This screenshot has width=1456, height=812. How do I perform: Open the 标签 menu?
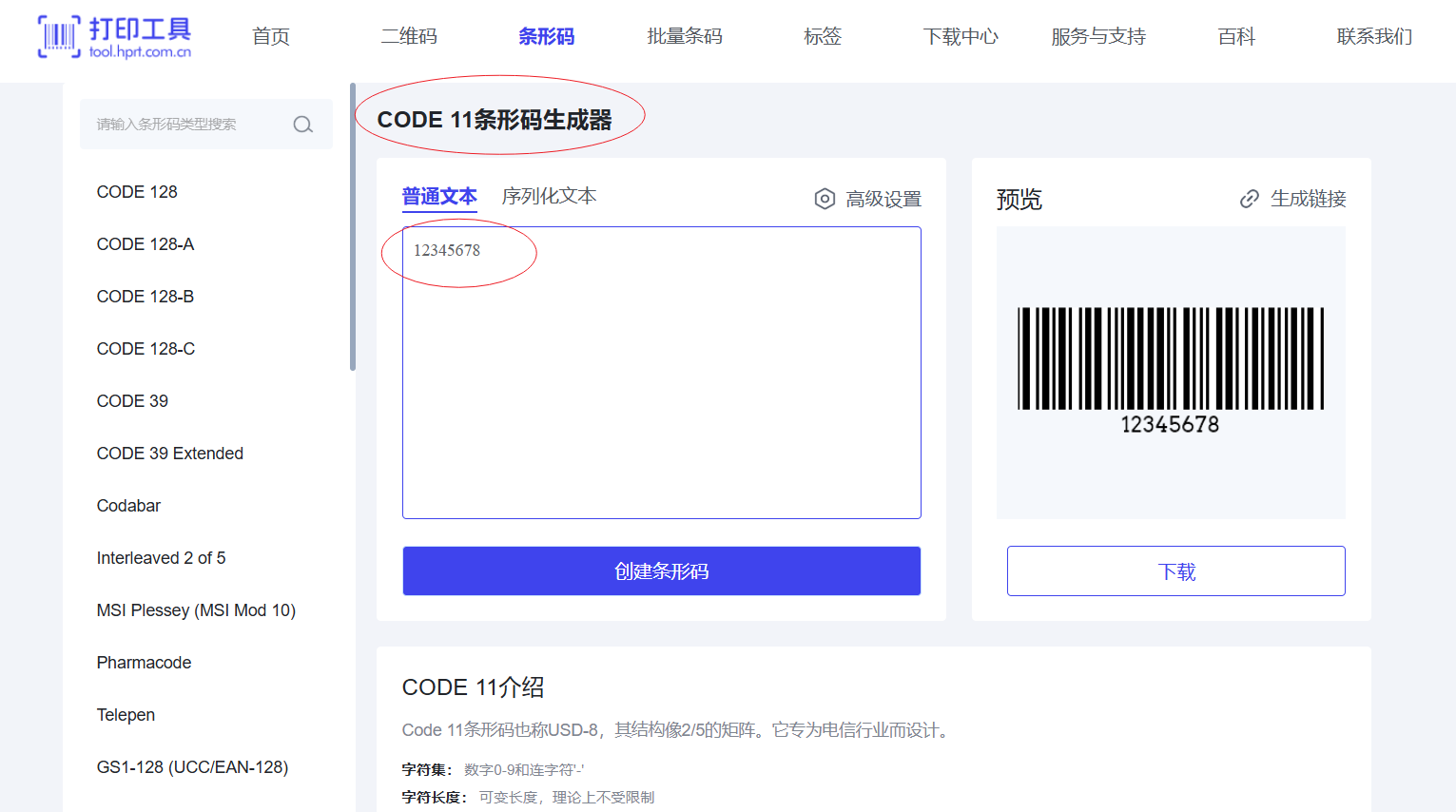[823, 36]
